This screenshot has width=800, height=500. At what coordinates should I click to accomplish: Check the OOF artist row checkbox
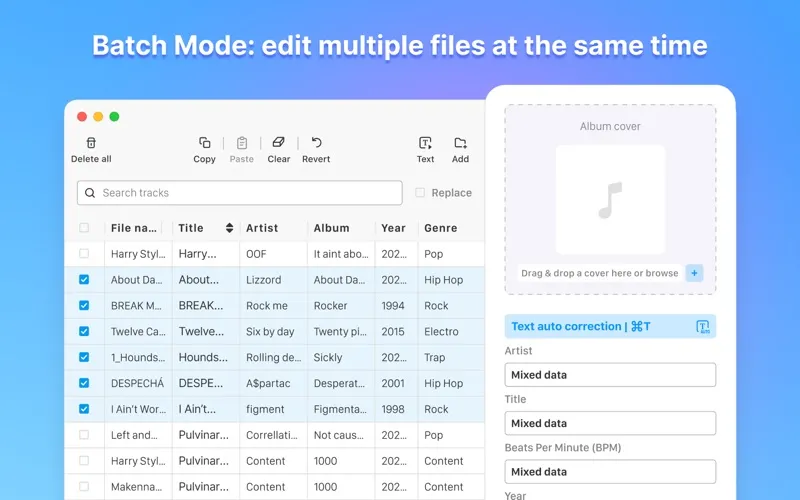[84, 254]
